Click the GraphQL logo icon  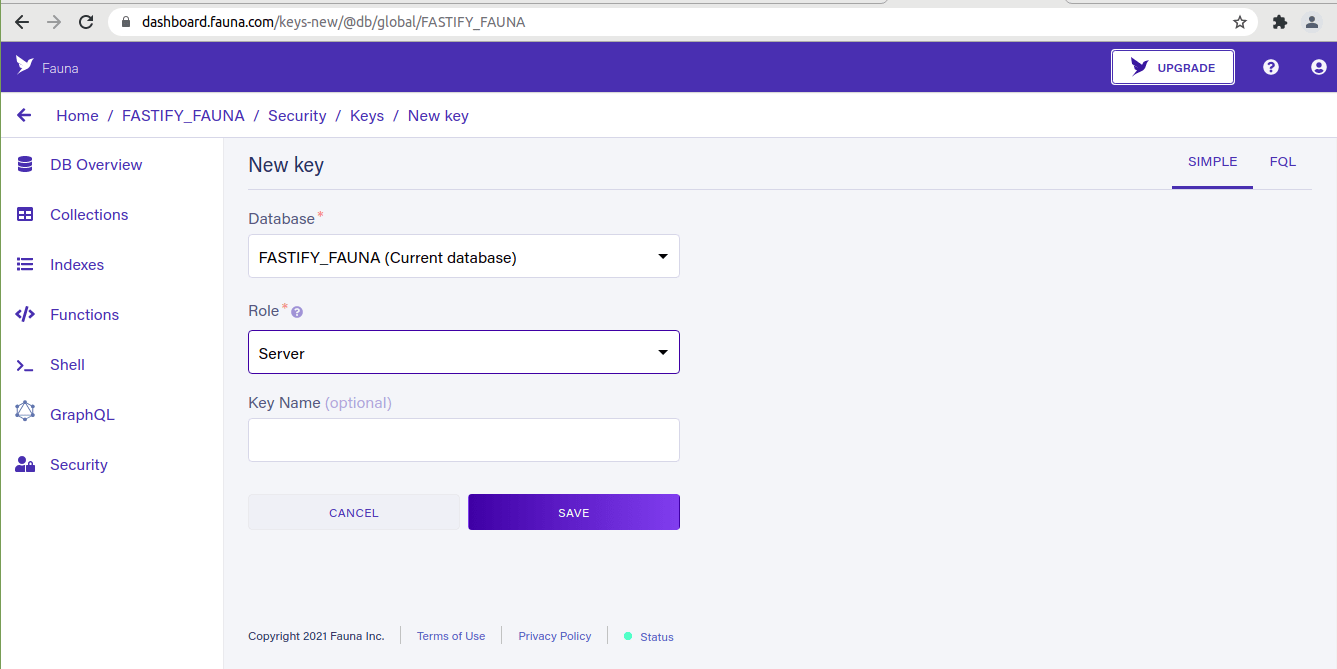tap(25, 411)
